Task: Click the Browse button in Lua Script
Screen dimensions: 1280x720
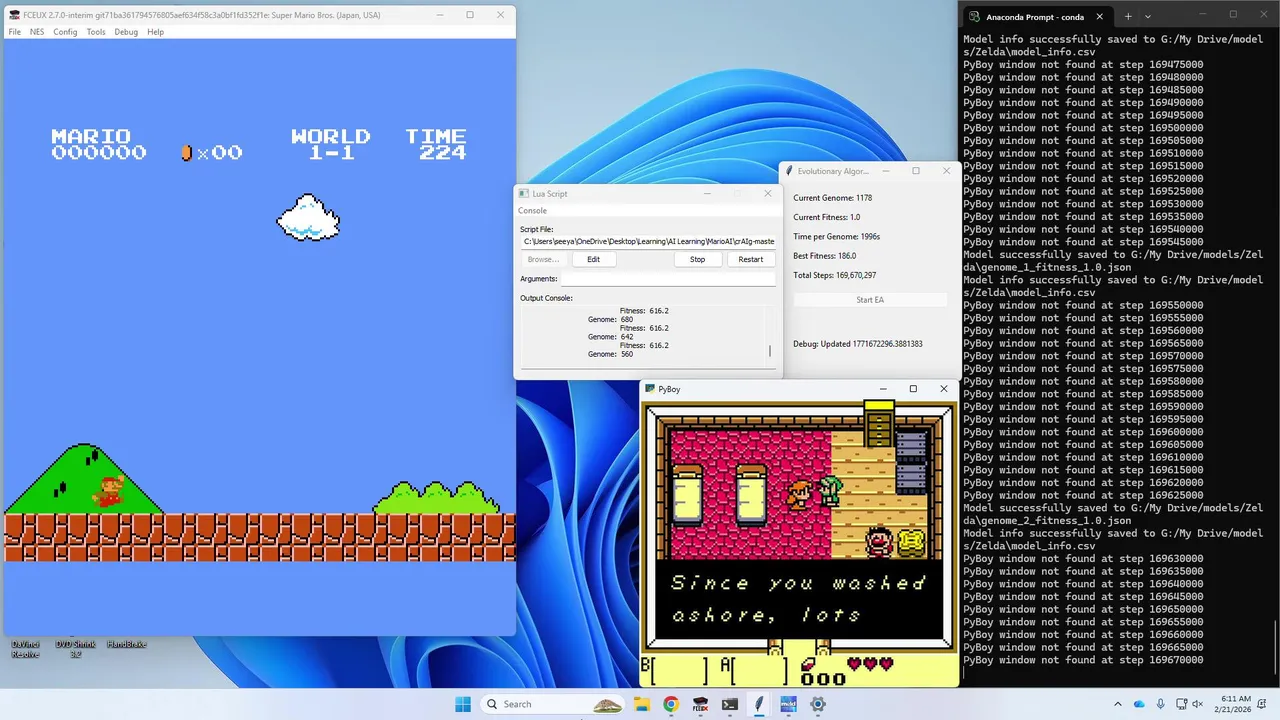Action: click(543, 259)
